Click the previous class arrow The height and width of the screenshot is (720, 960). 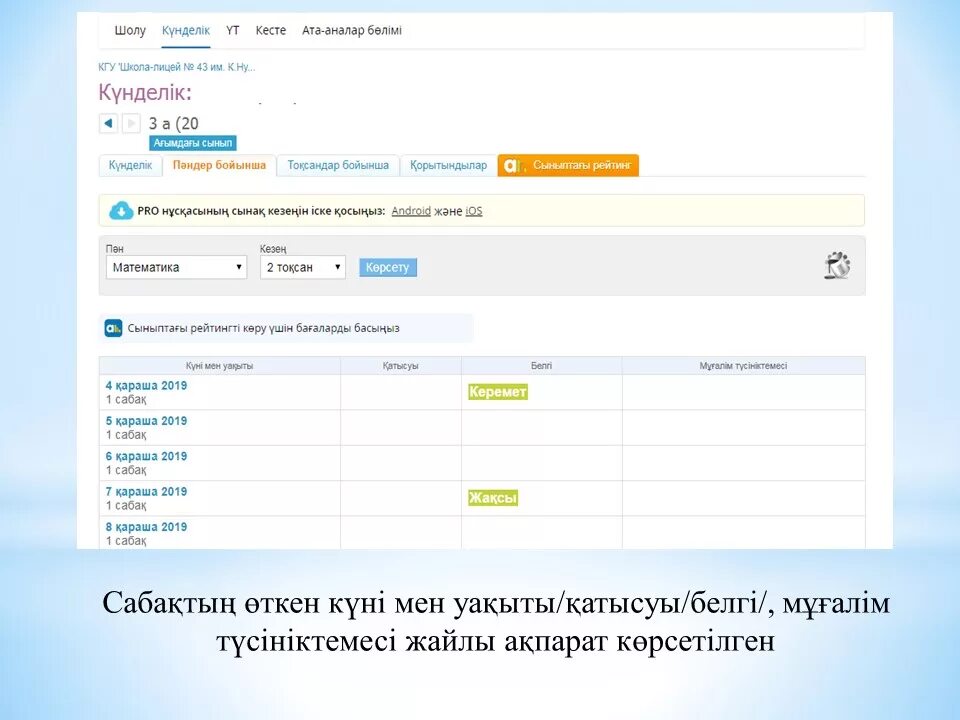coord(107,122)
